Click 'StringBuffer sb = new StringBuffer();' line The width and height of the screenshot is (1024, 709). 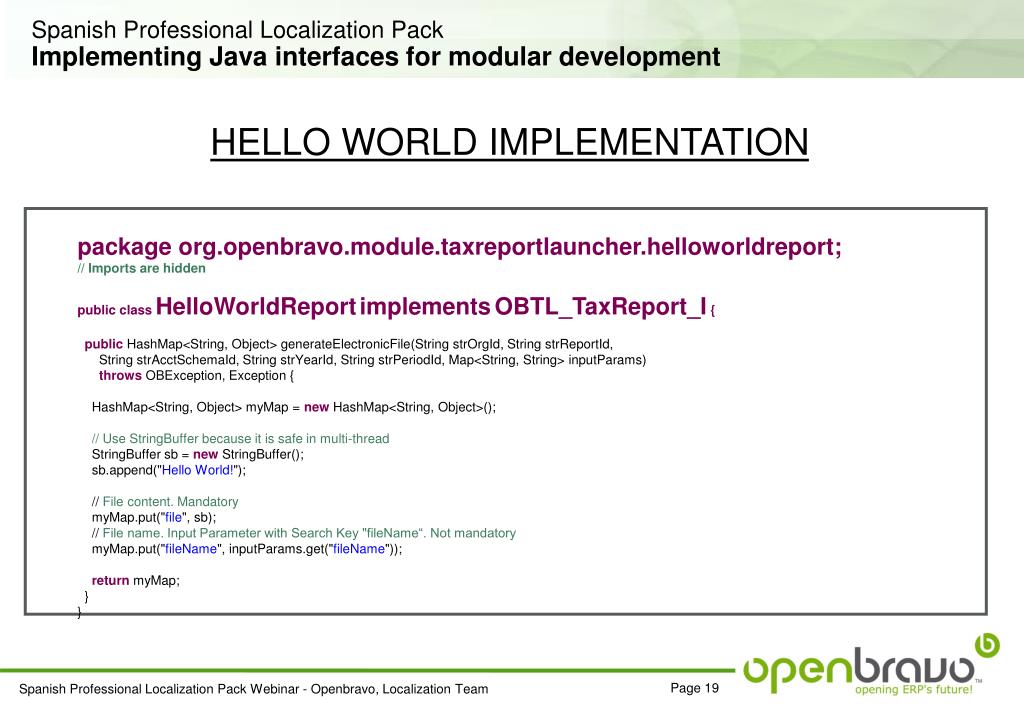pyautogui.click(x=198, y=454)
